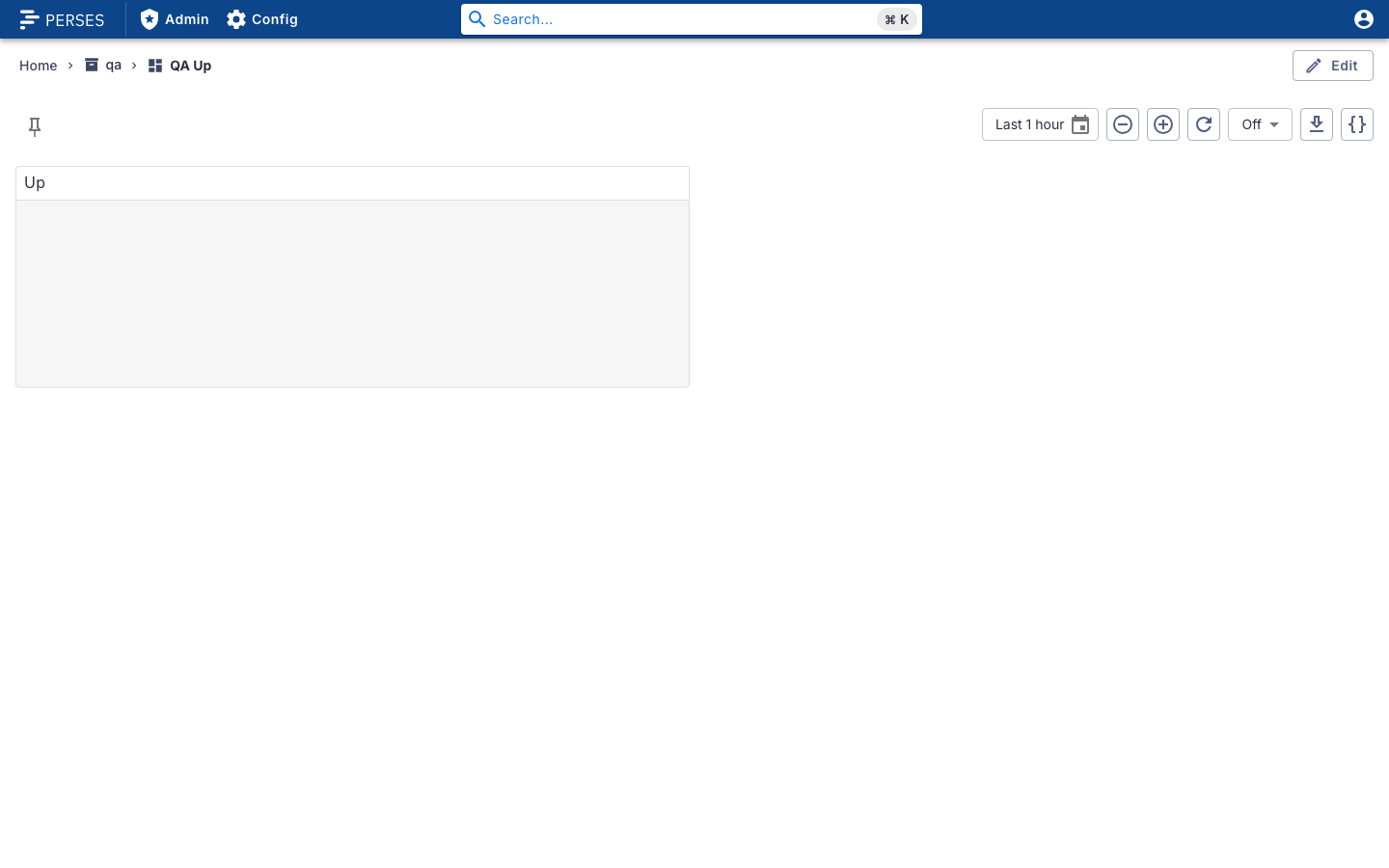Open the Last 1 hour time range picker
The width and height of the screenshot is (1389, 868).
1040,124
